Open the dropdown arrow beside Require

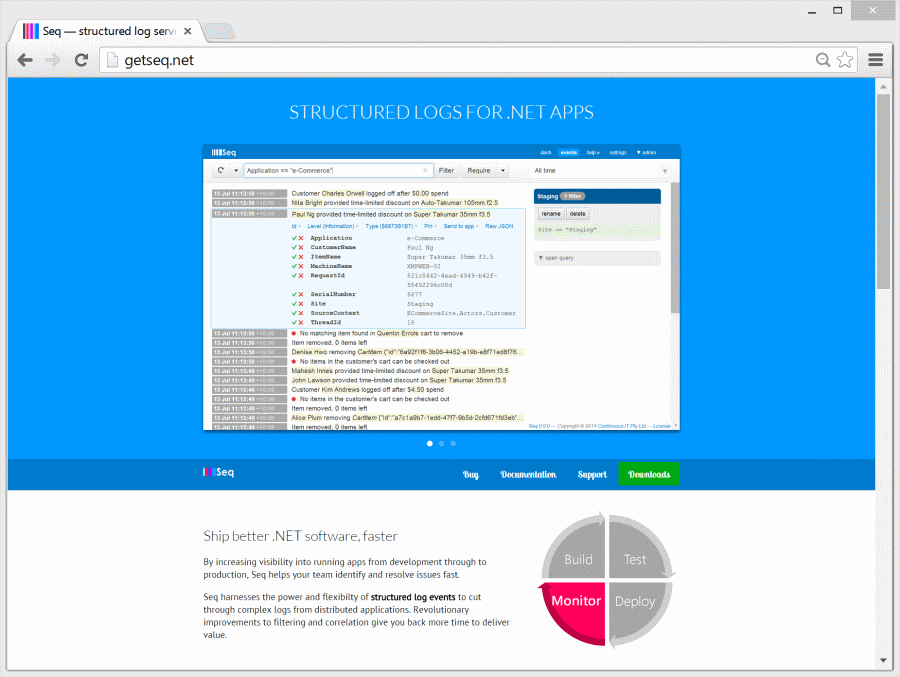pos(503,171)
